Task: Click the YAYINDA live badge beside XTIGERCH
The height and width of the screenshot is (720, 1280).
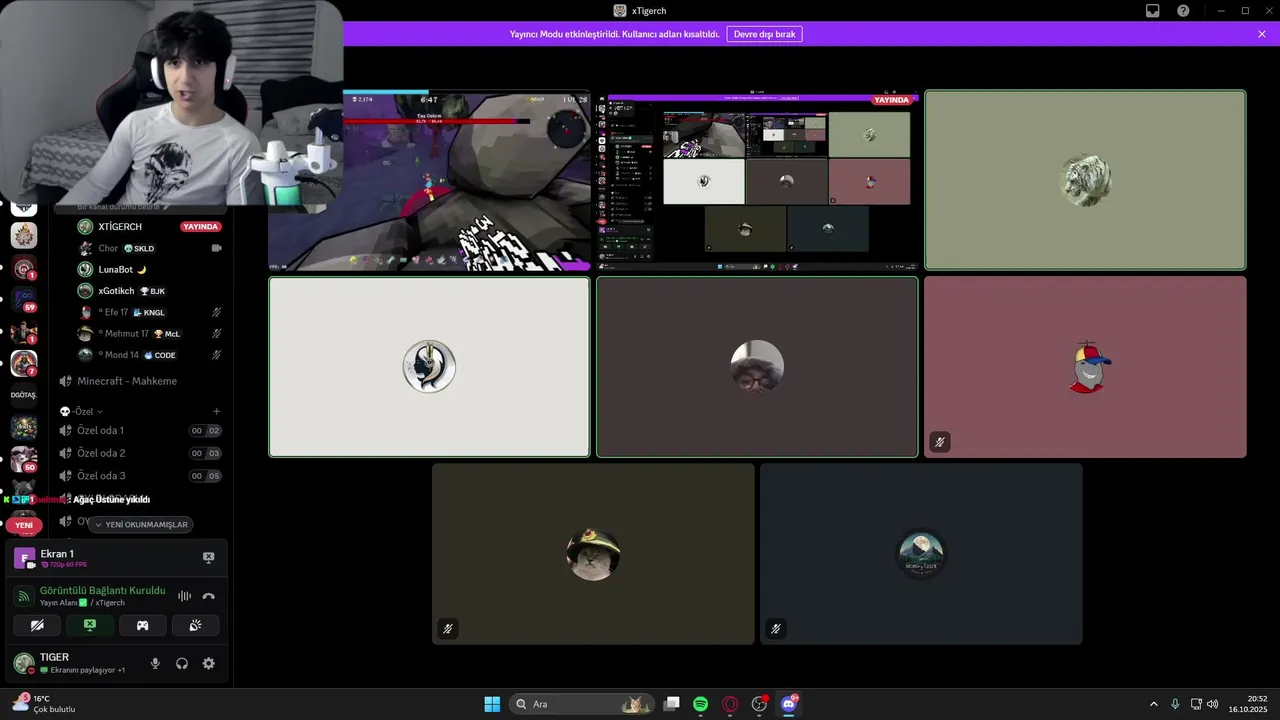Action: point(200,227)
